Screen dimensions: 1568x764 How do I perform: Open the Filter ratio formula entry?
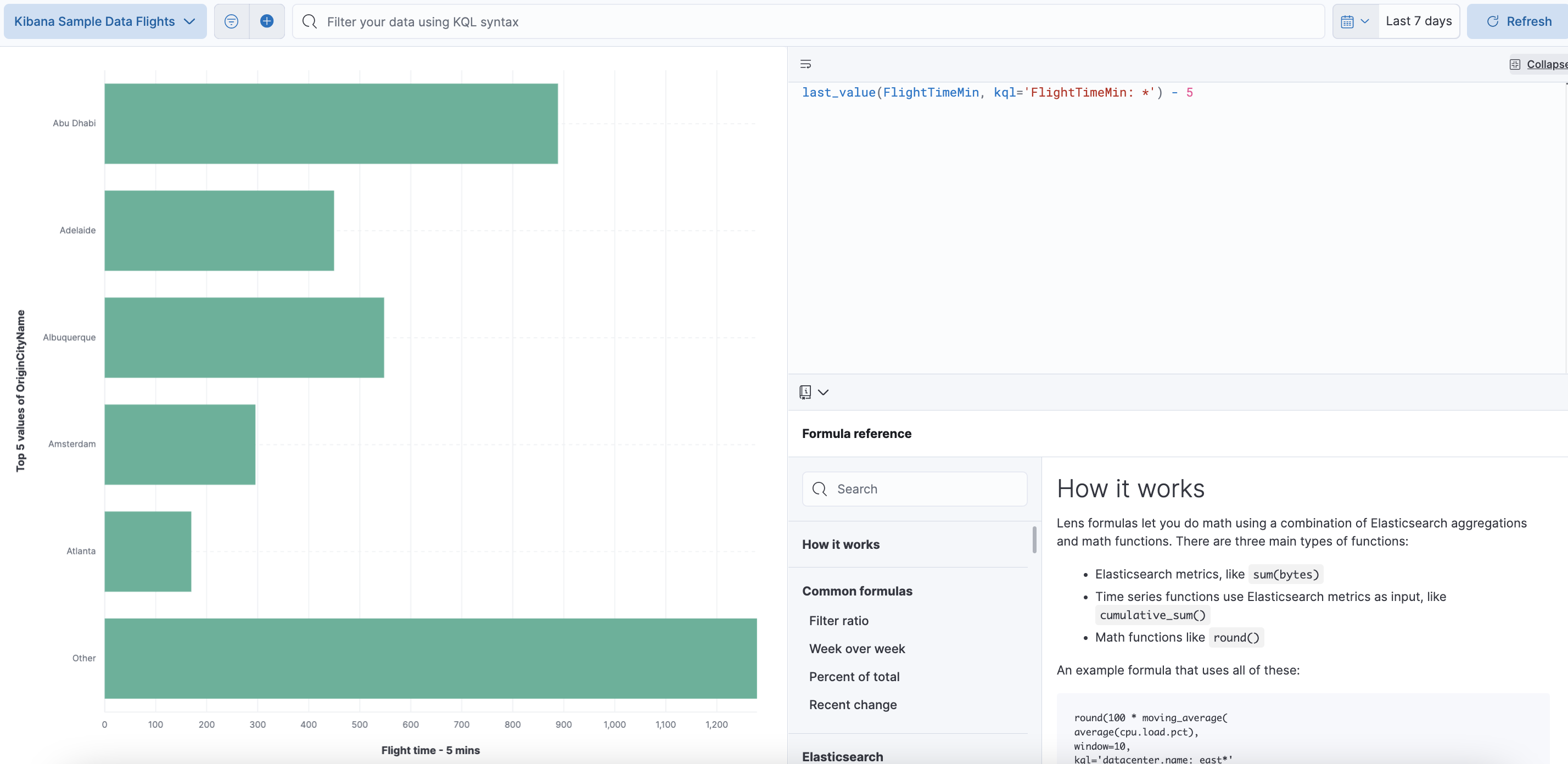838,620
